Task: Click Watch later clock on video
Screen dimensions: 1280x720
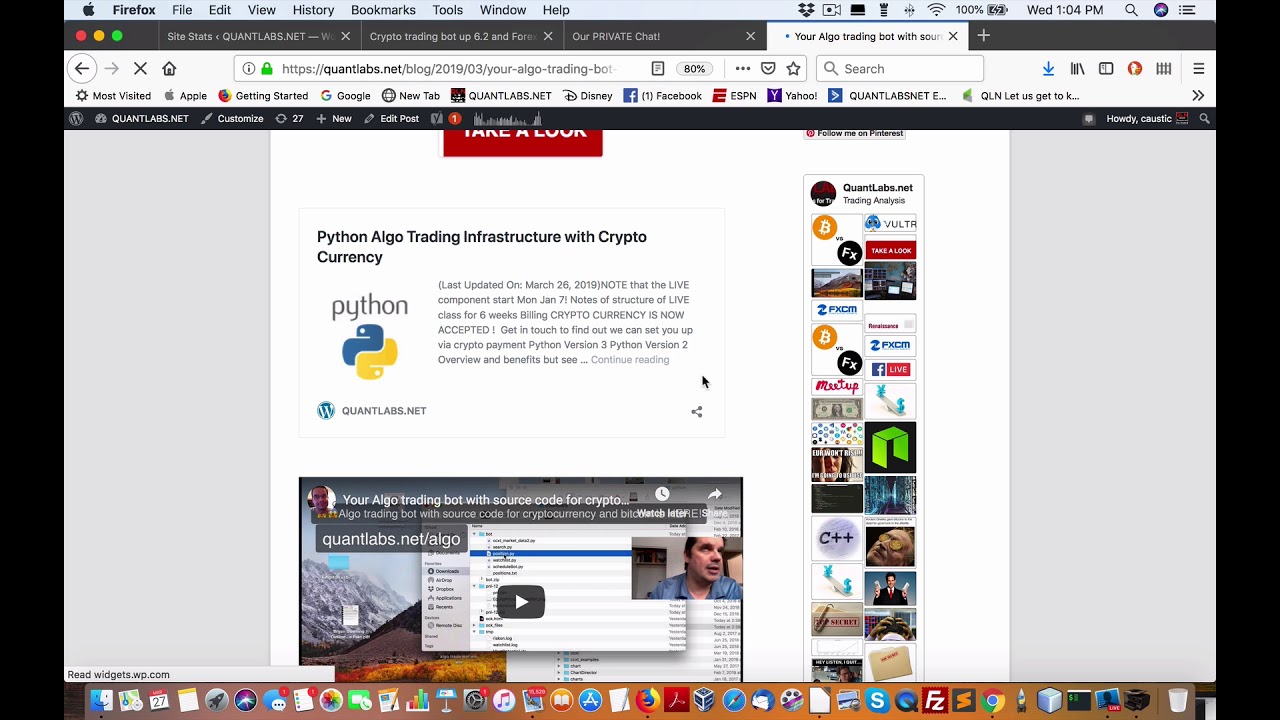Action: [x=662, y=495]
